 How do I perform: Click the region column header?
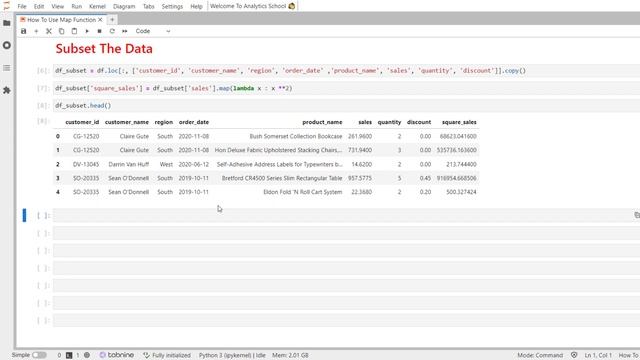pos(164,122)
